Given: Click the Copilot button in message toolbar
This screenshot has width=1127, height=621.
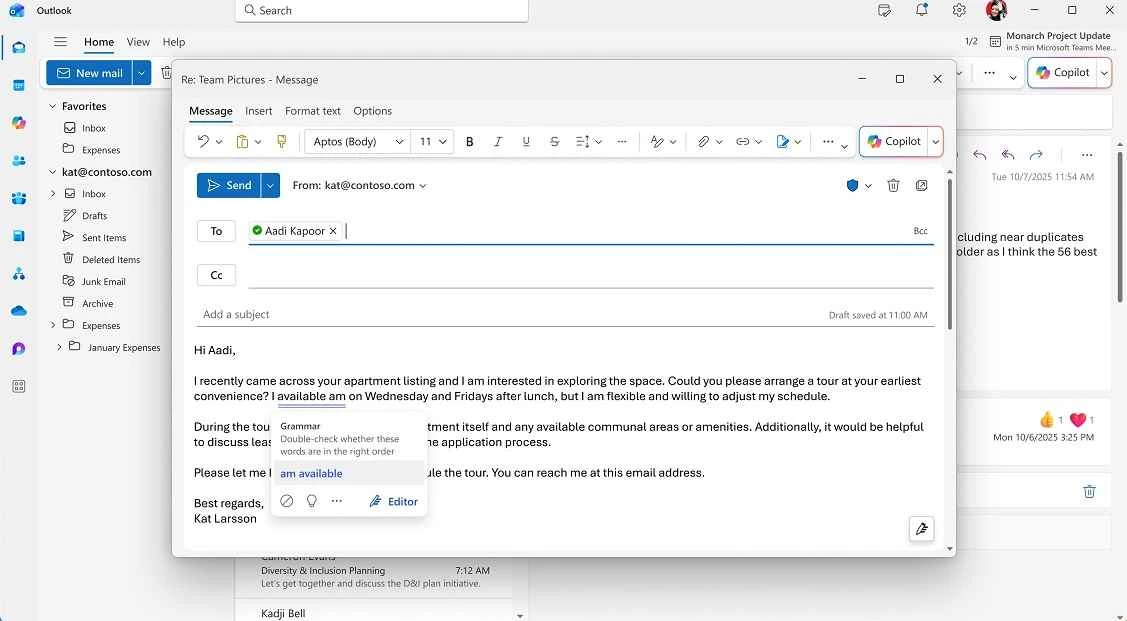Looking at the screenshot, I should 893,142.
